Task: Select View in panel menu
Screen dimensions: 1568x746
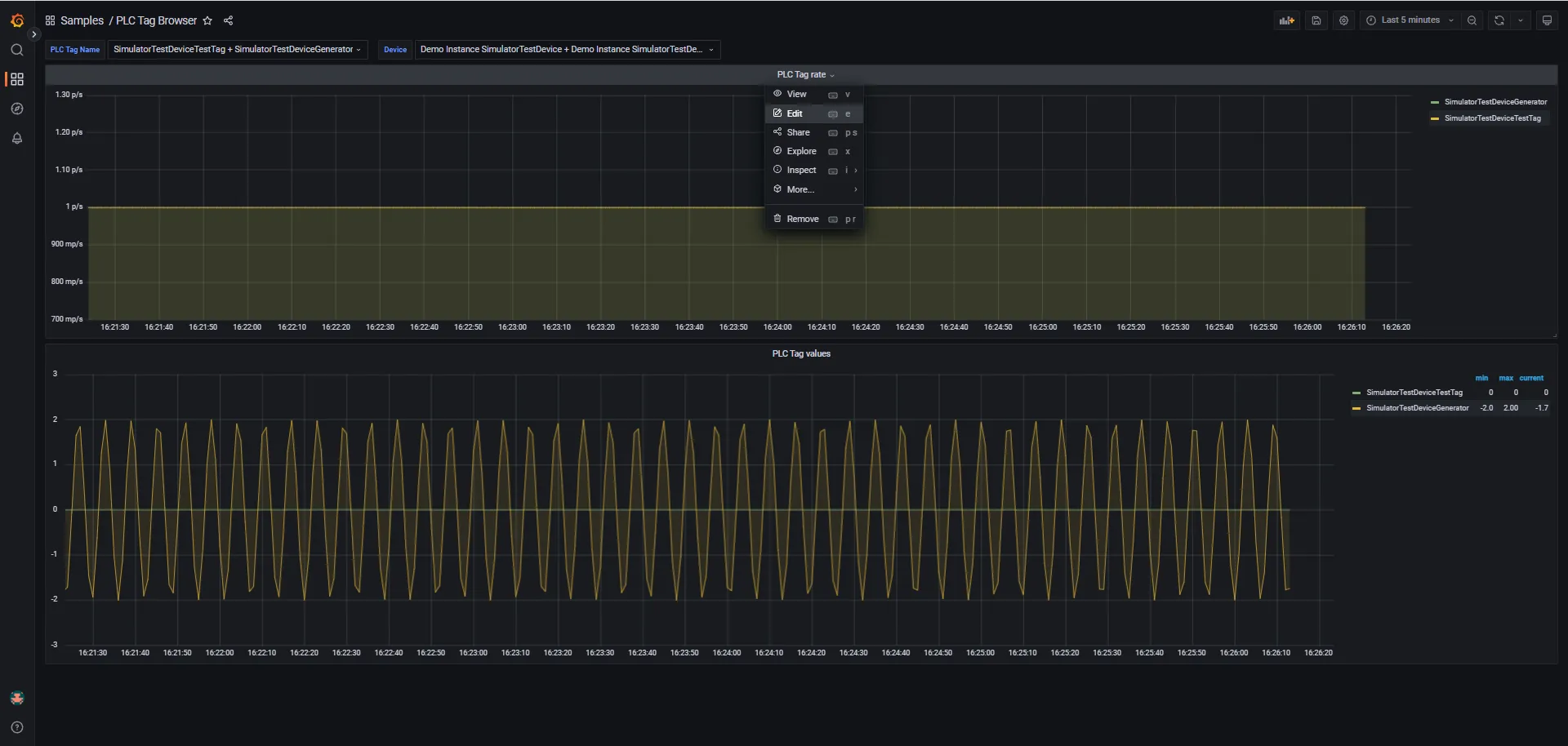Action: pos(813,94)
